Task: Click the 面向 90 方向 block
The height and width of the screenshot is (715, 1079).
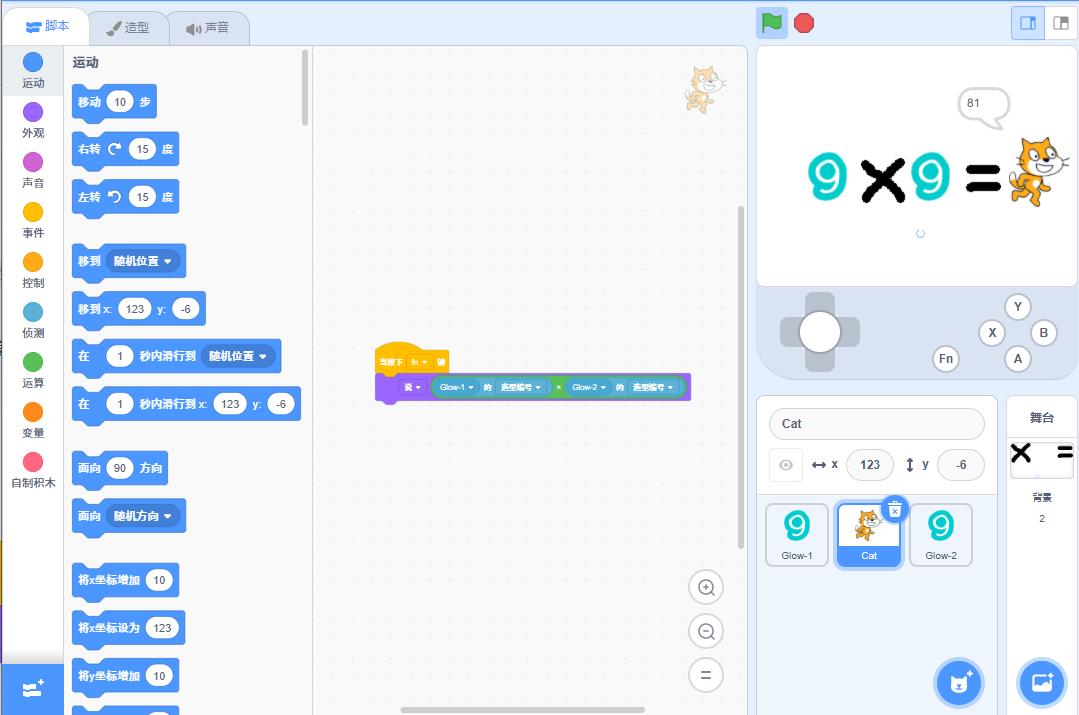Action: click(x=120, y=469)
